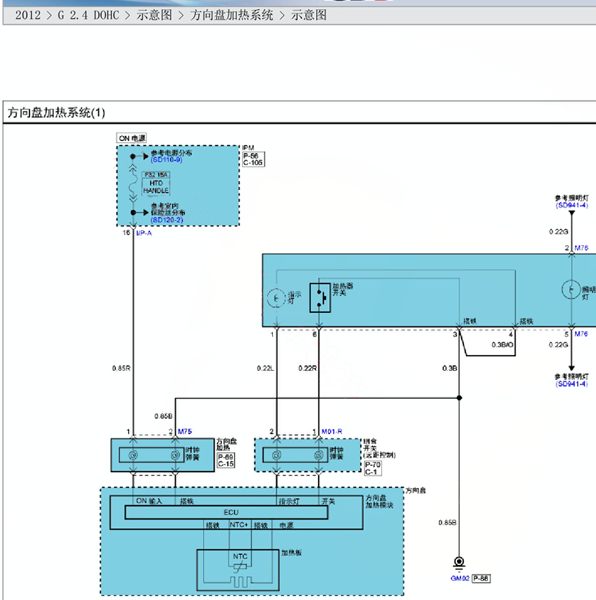Click the heating element coil symbol
The height and width of the screenshot is (600, 596).
coord(241,582)
